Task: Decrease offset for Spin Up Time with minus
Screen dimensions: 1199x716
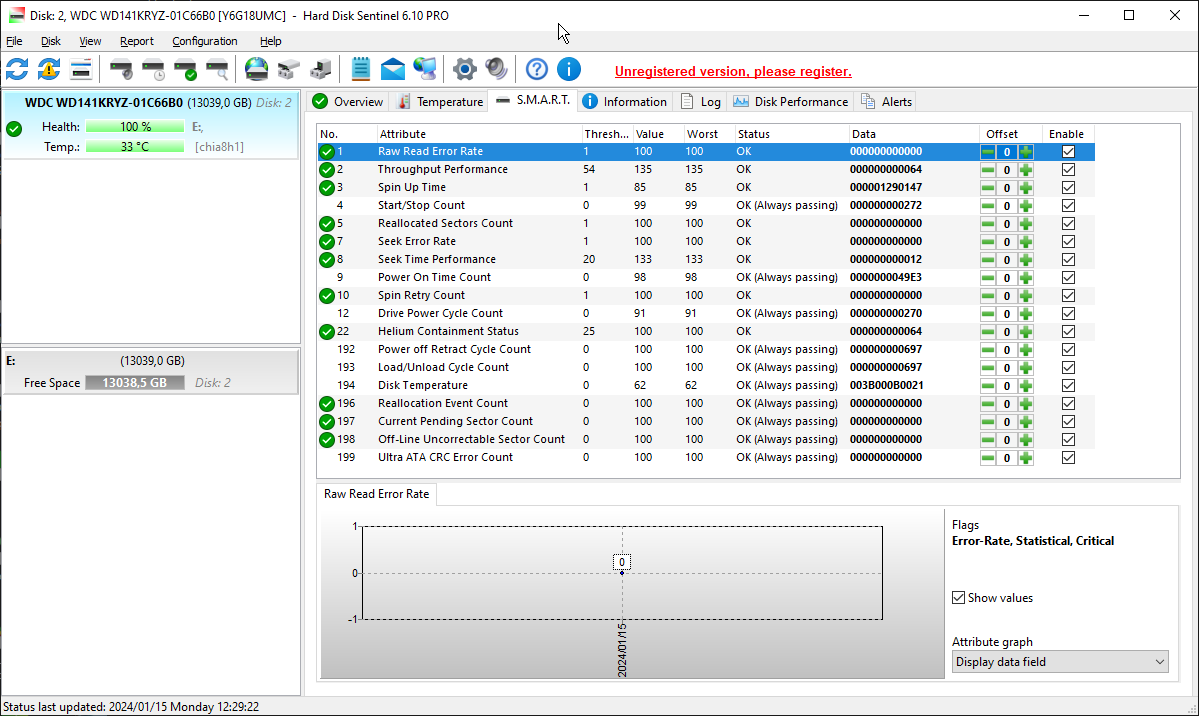Action: (988, 187)
